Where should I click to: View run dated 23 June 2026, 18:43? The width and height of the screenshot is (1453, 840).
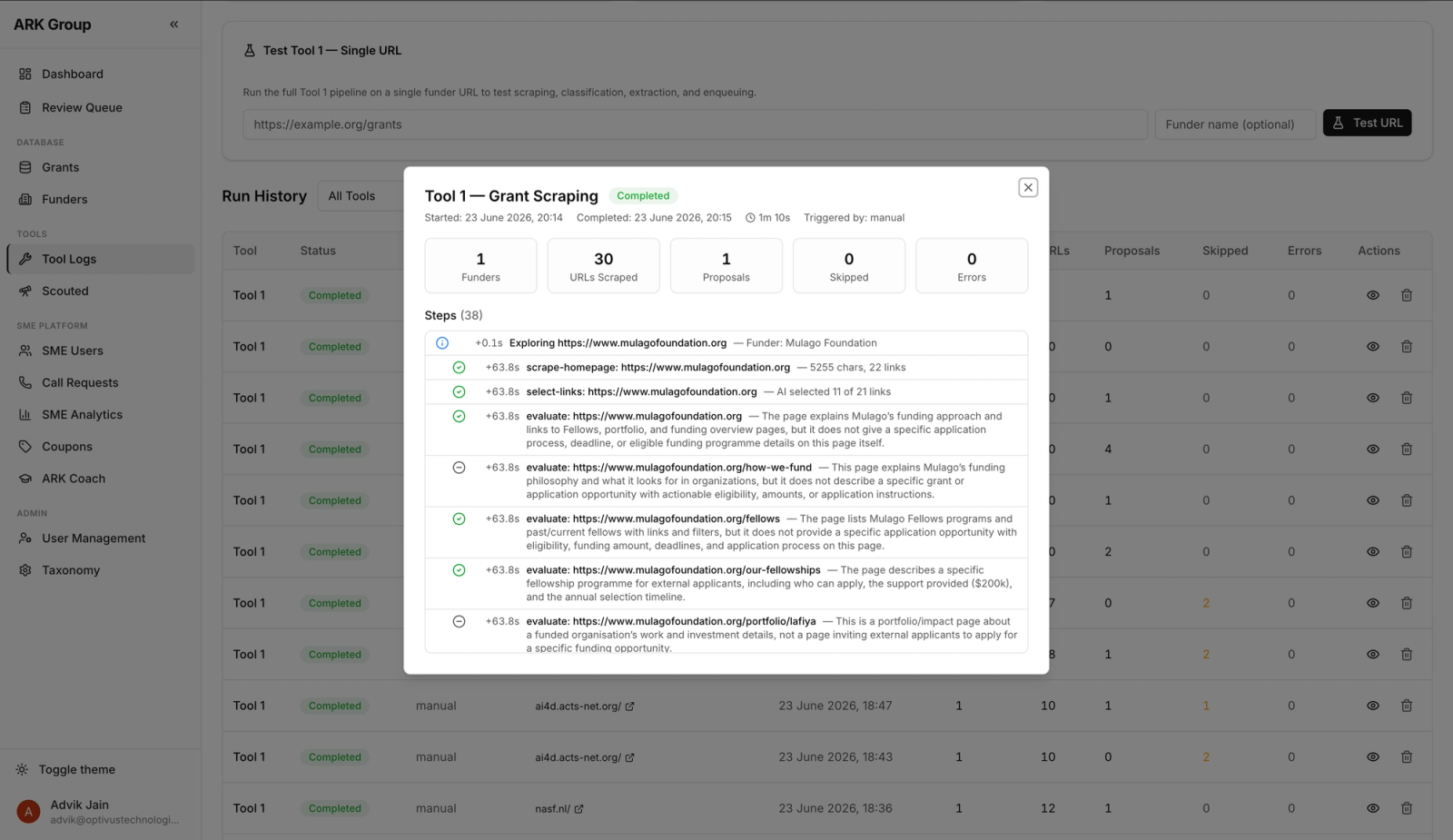pos(1373,757)
